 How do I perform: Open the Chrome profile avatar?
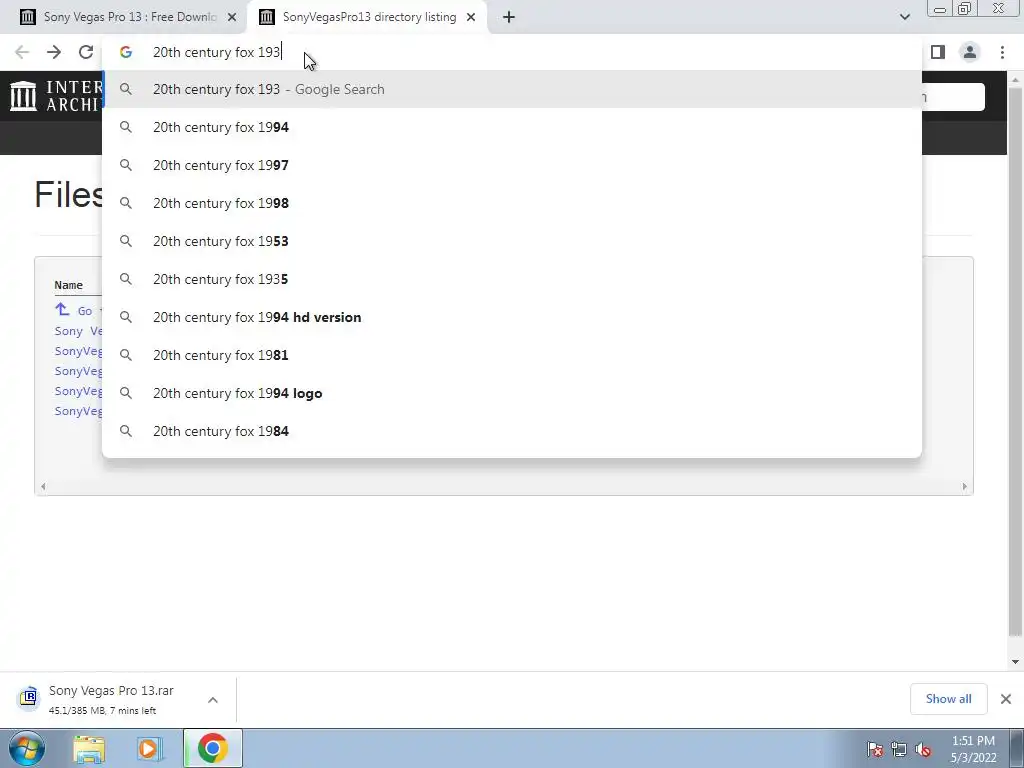pyautogui.click(x=970, y=52)
